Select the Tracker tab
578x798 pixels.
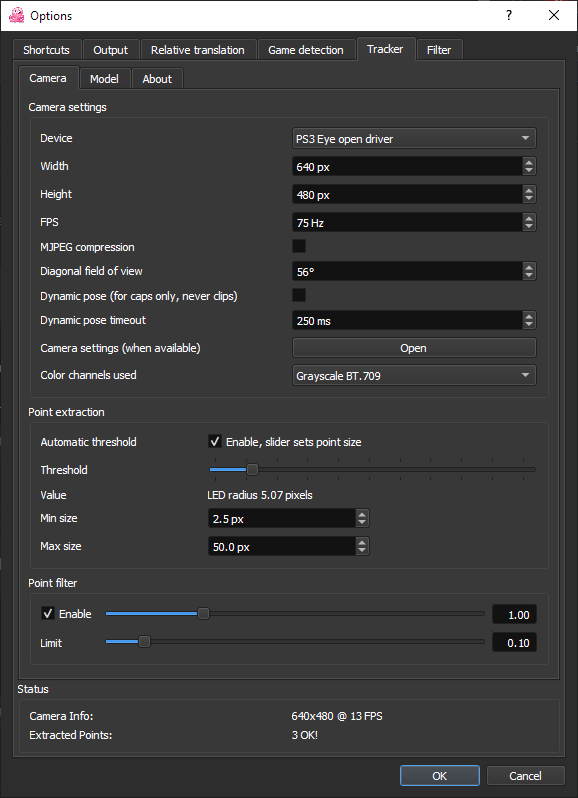(x=385, y=49)
